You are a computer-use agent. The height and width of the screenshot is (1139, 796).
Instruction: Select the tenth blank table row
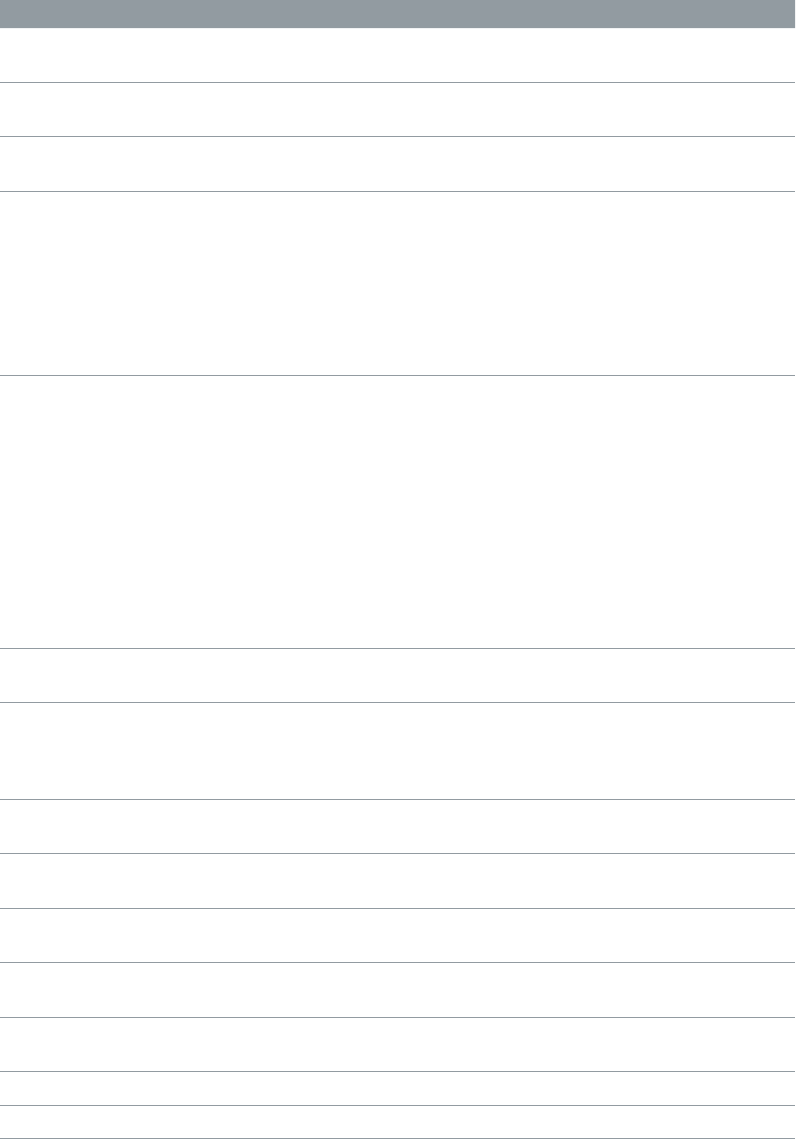pyautogui.click(x=398, y=935)
